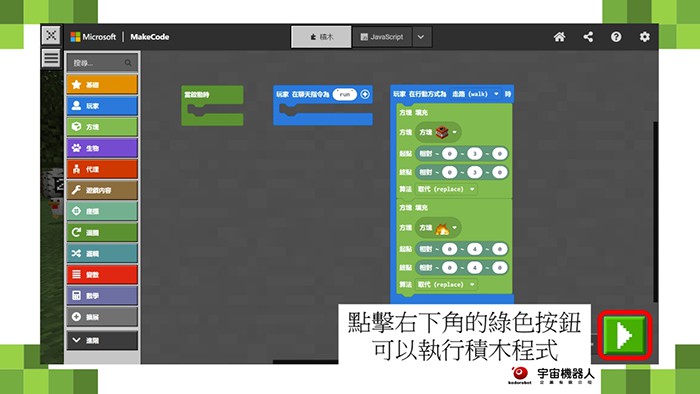Viewport: 700px width, 394px height.
Task: Edit the "run" chat command text field
Action: 345,94
